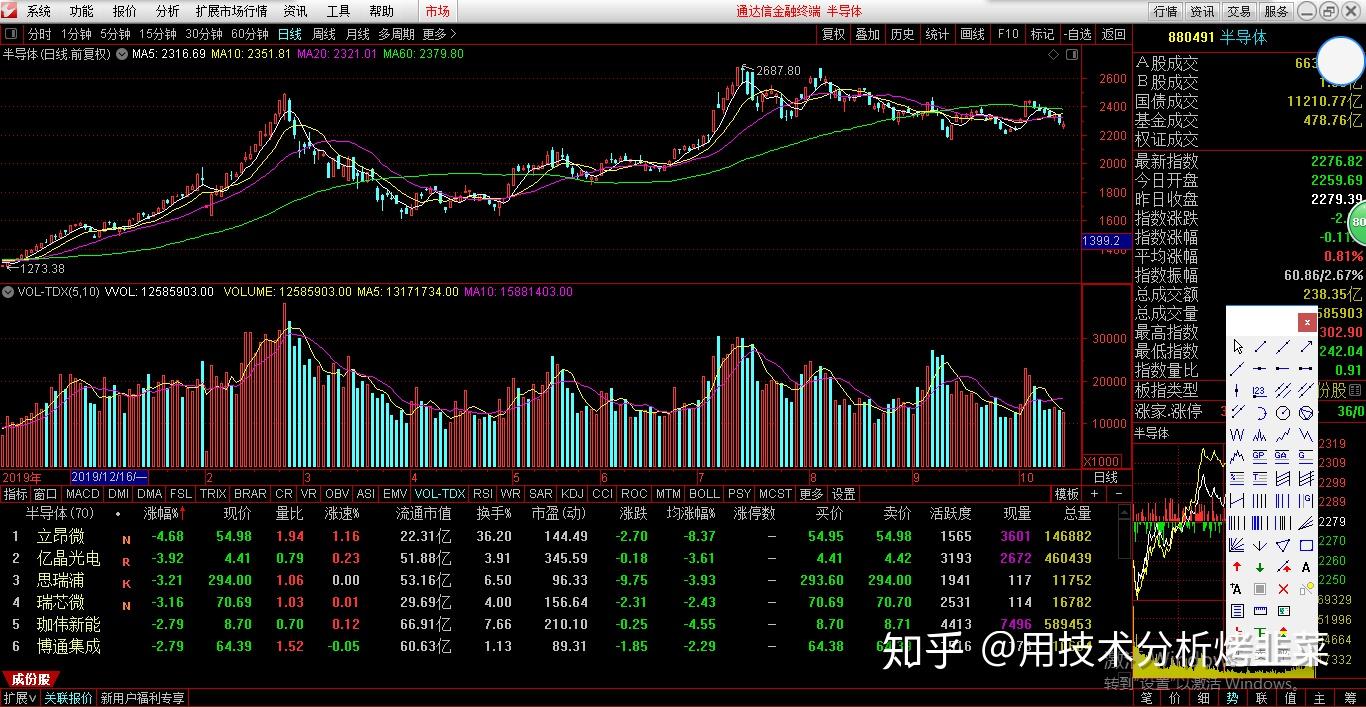Expand the dropdown next to 半导体(日线.前复权)
This screenshot has height=708, width=1366.
tap(122, 54)
